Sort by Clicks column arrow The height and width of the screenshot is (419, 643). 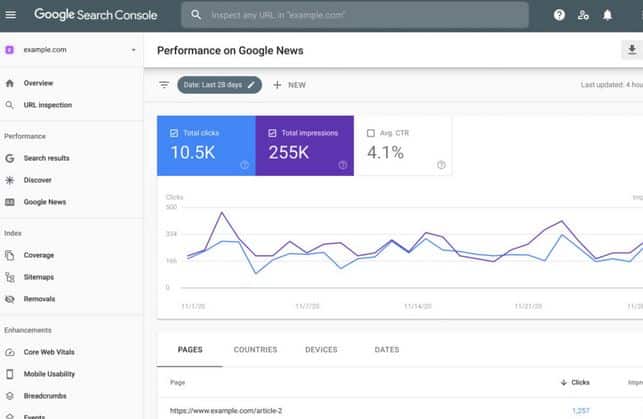point(564,383)
